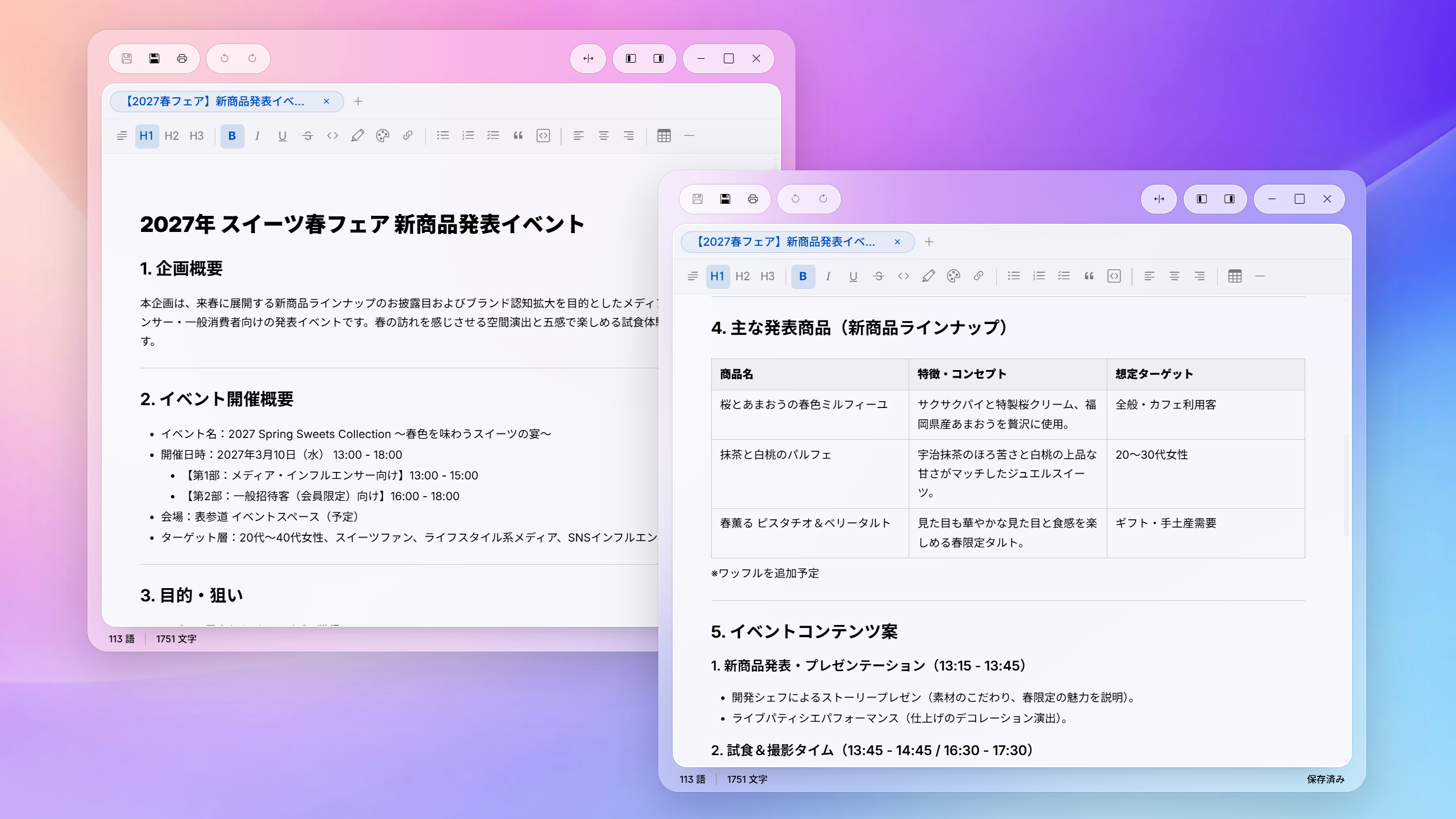This screenshot has width=1456, height=819.
Task: Click the solid save icon in front window
Action: [x=725, y=199]
